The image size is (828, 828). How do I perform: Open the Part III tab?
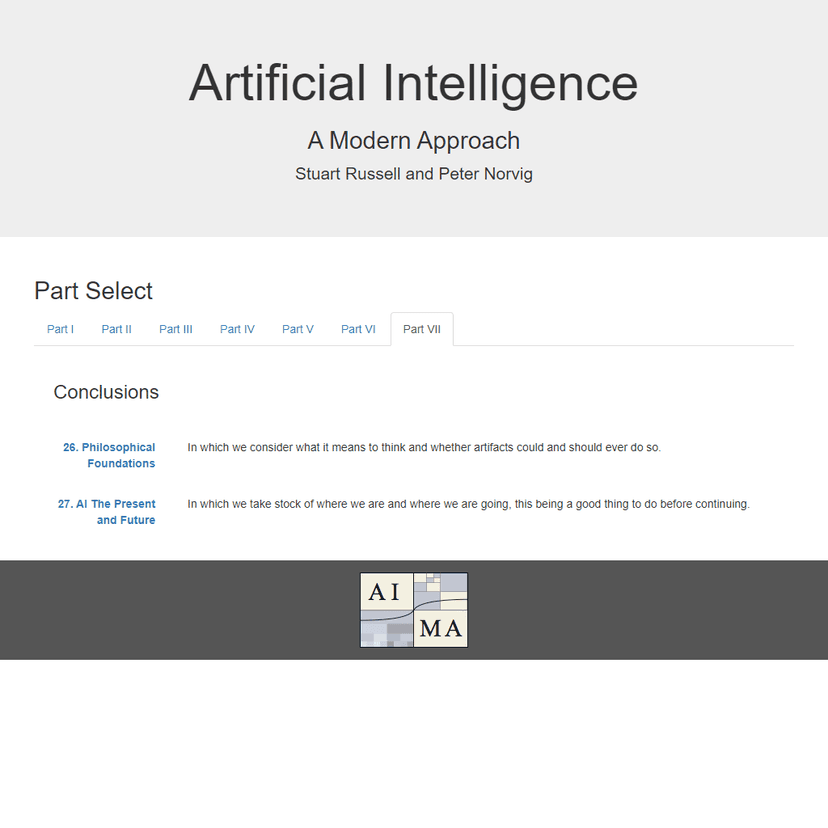175,329
